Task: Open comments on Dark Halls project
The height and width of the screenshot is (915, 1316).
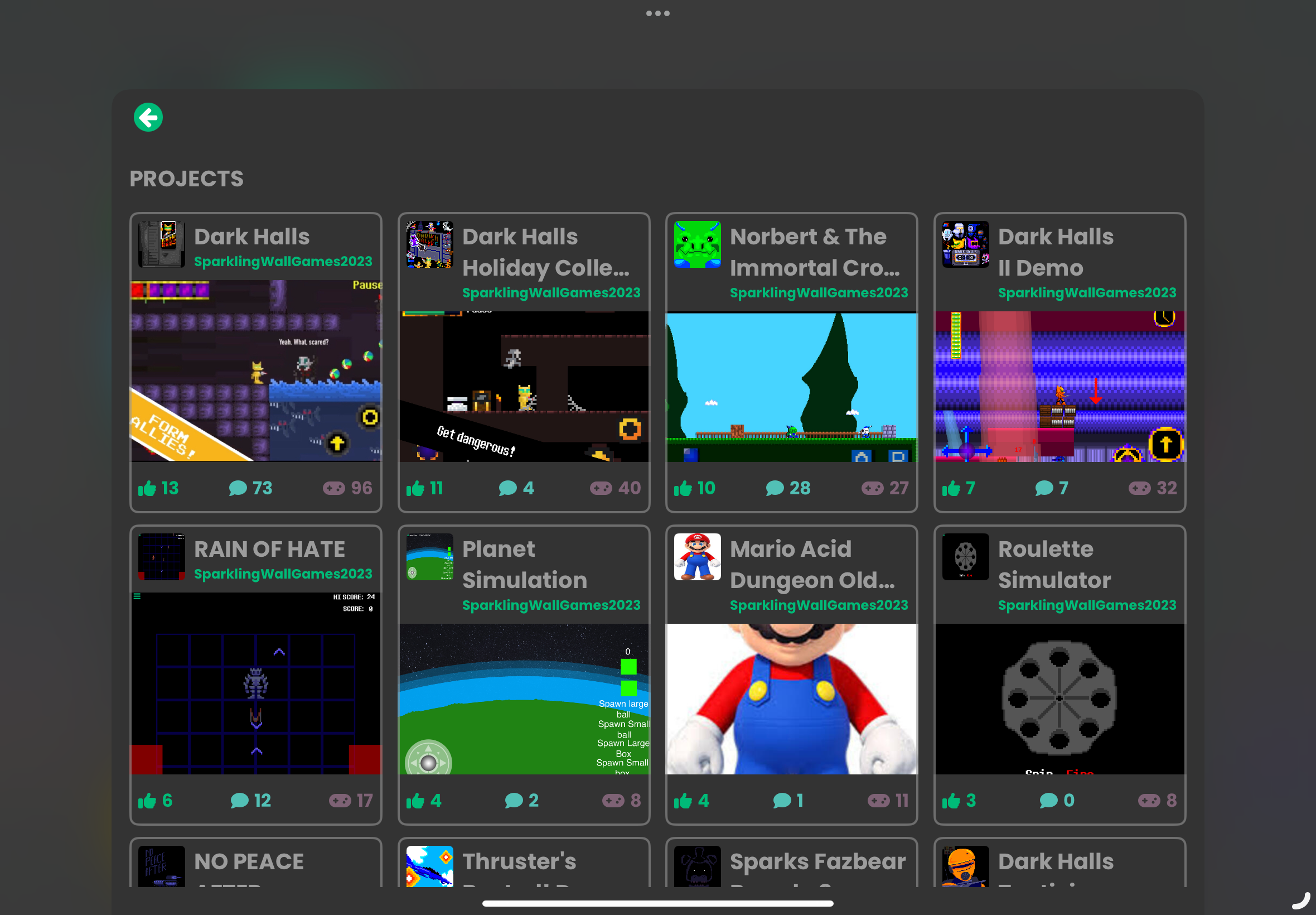Action: pyautogui.click(x=238, y=488)
